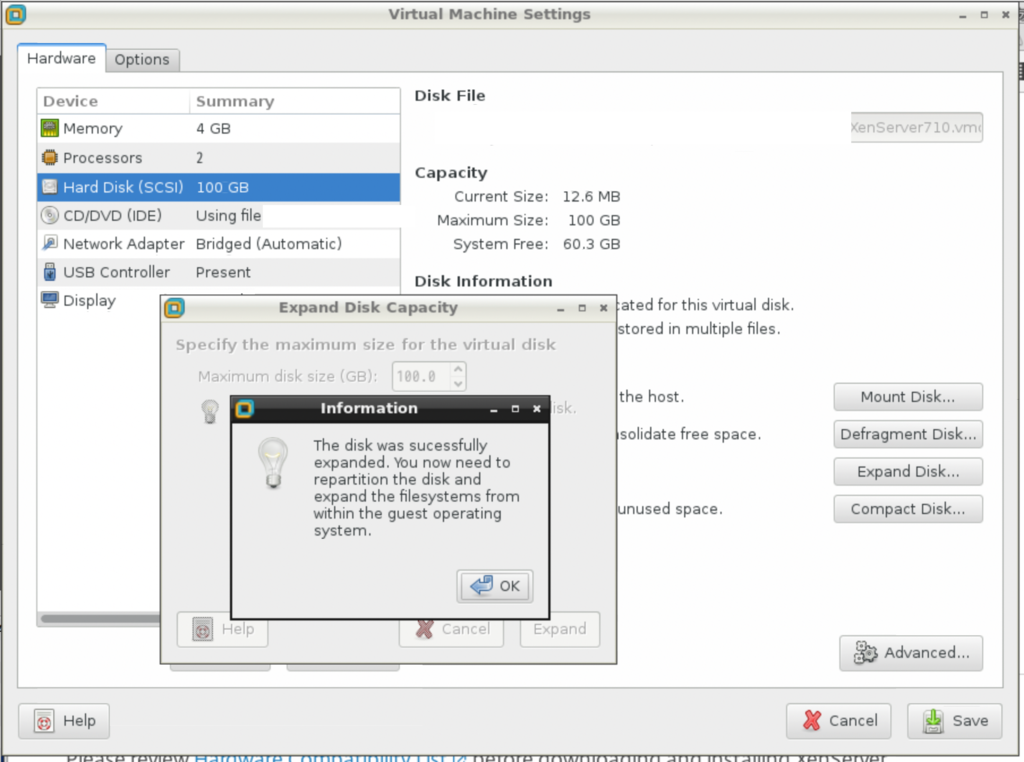Minimize the Expand Disk Capacity dialog

click(560, 309)
